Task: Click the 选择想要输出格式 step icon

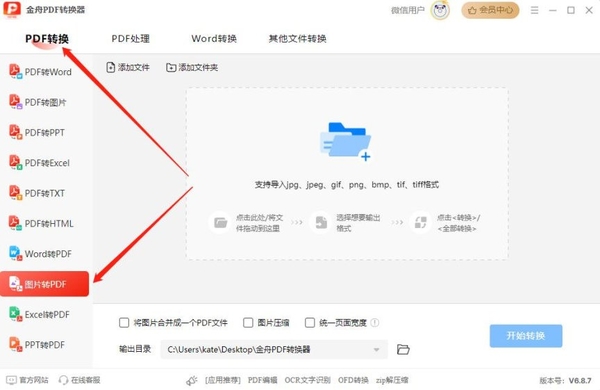Action: 321,223
